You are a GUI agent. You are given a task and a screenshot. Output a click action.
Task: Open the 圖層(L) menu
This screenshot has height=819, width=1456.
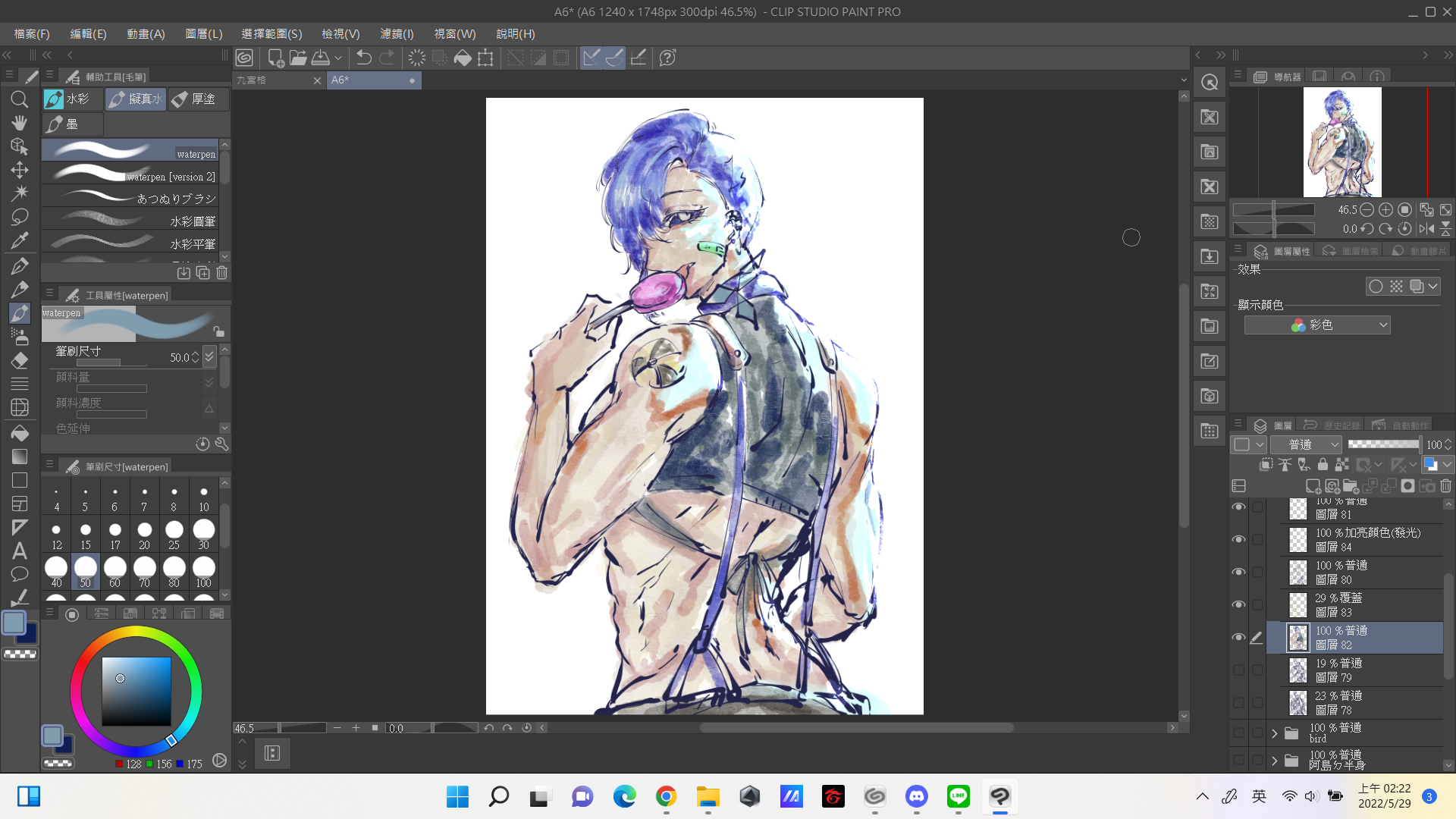coord(204,34)
